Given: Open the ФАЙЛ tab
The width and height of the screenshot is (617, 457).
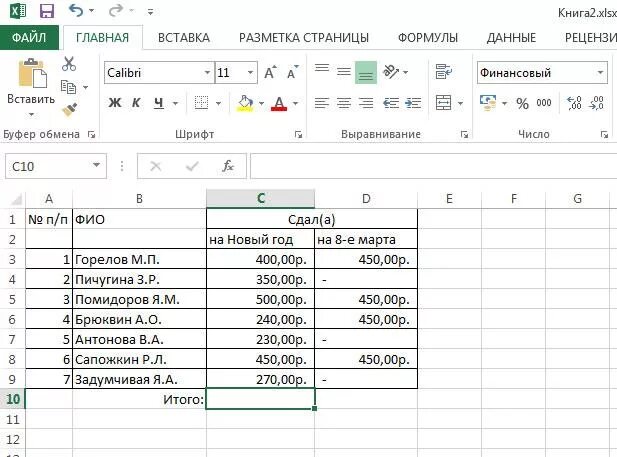Looking at the screenshot, I should tap(29, 38).
